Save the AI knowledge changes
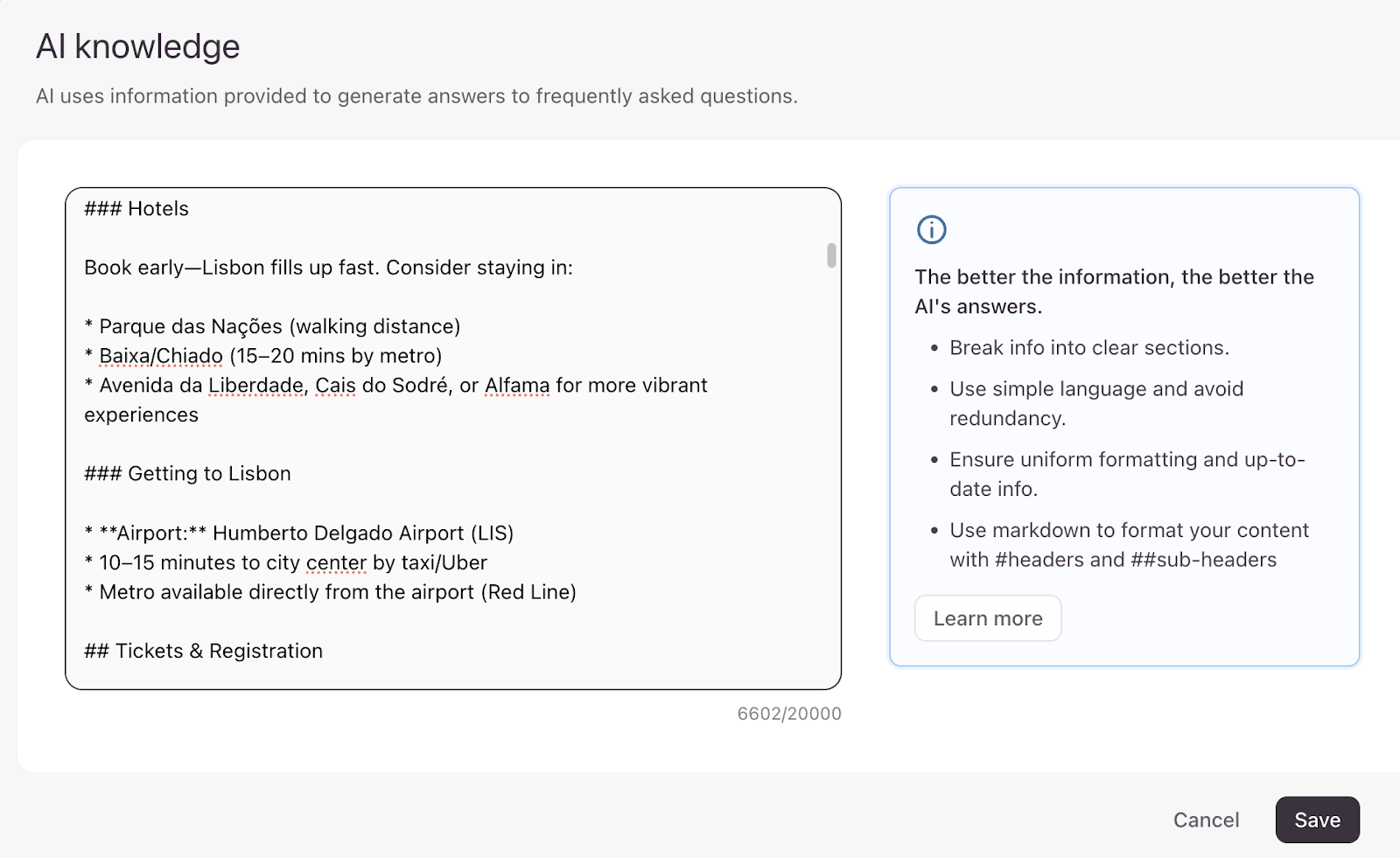This screenshot has height=858, width=1400. tap(1317, 820)
